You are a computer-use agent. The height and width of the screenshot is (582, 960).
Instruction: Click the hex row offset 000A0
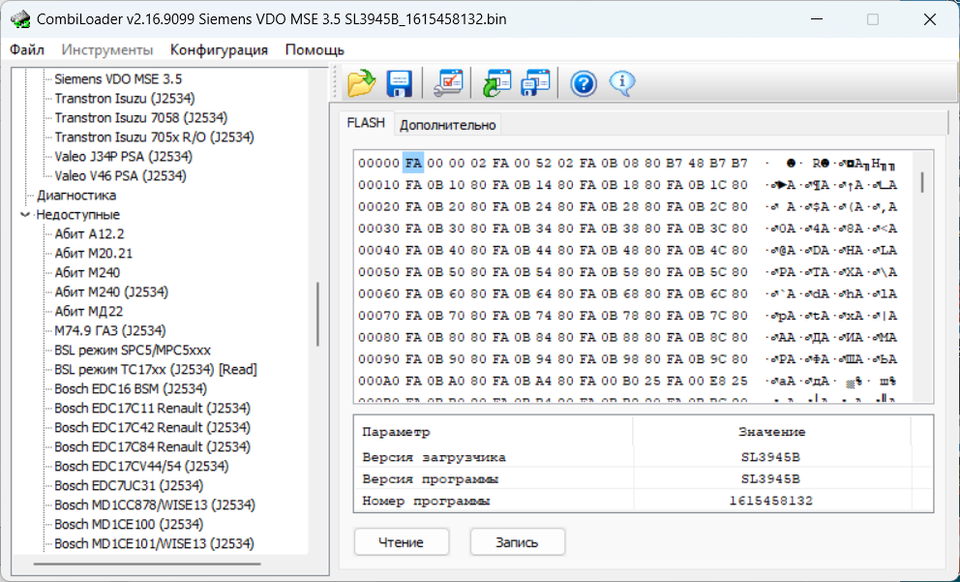(379, 381)
